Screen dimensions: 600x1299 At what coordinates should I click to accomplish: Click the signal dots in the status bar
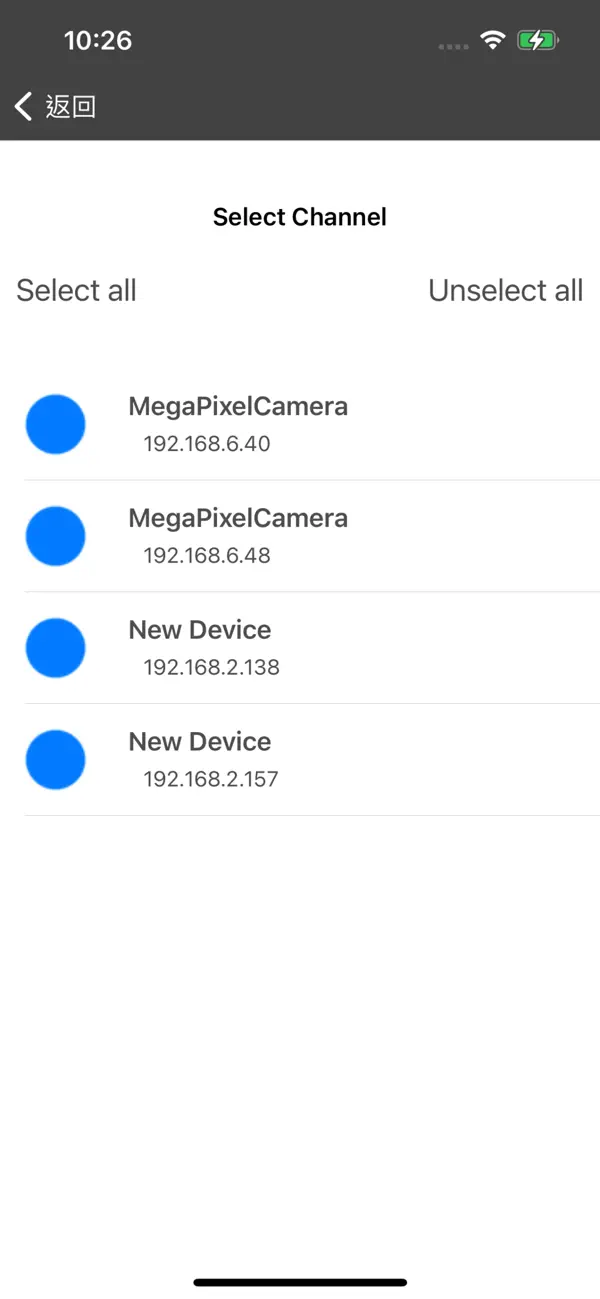(452, 46)
